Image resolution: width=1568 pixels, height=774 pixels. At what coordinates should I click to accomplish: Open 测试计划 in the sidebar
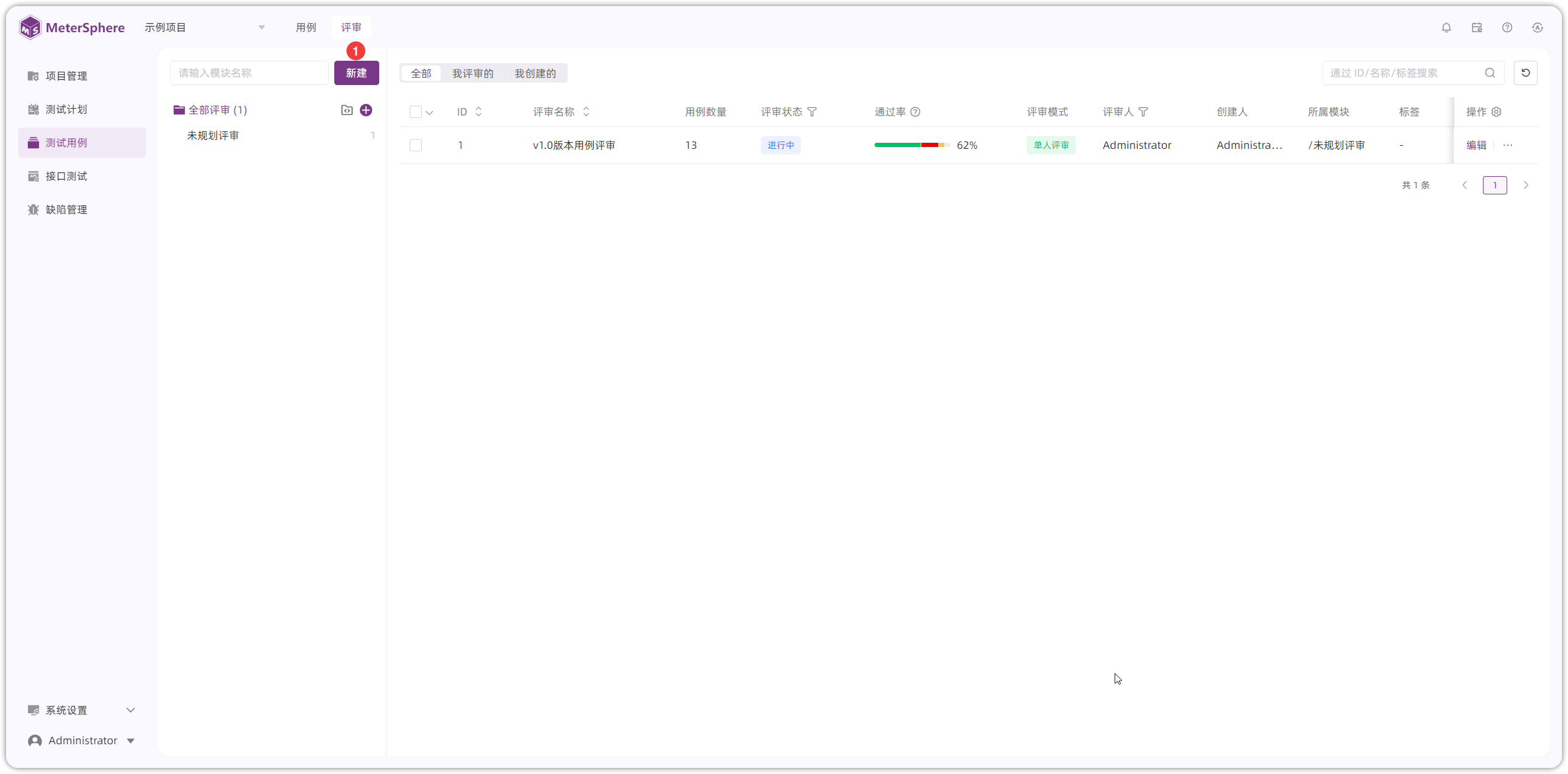82,109
